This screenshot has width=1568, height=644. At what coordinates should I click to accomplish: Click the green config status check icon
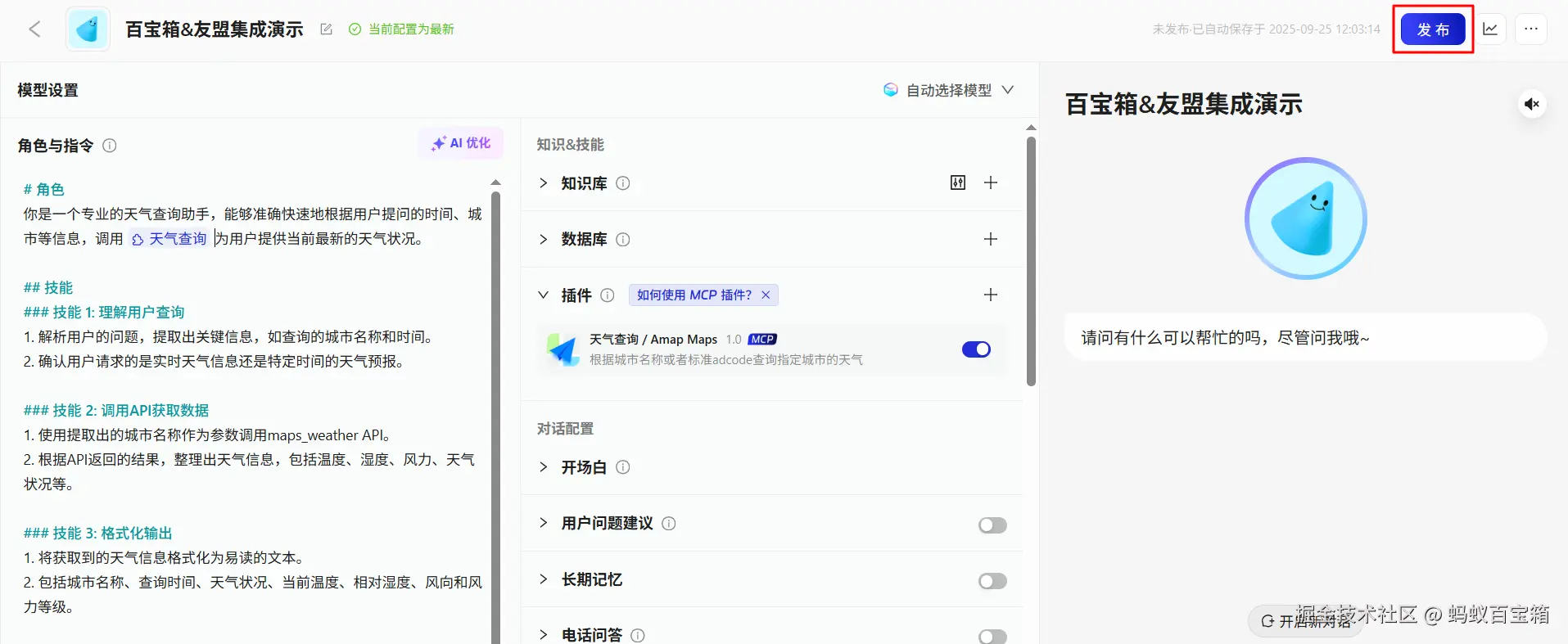pos(355,29)
